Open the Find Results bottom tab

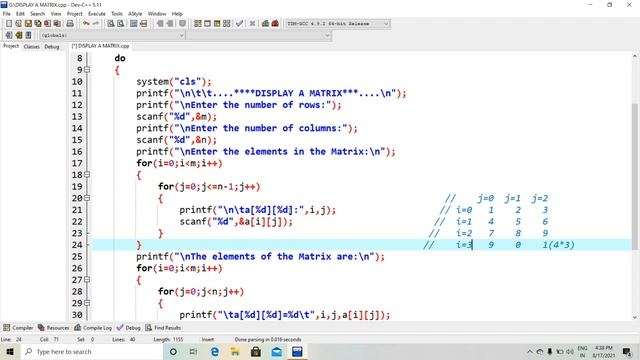click(x=163, y=328)
